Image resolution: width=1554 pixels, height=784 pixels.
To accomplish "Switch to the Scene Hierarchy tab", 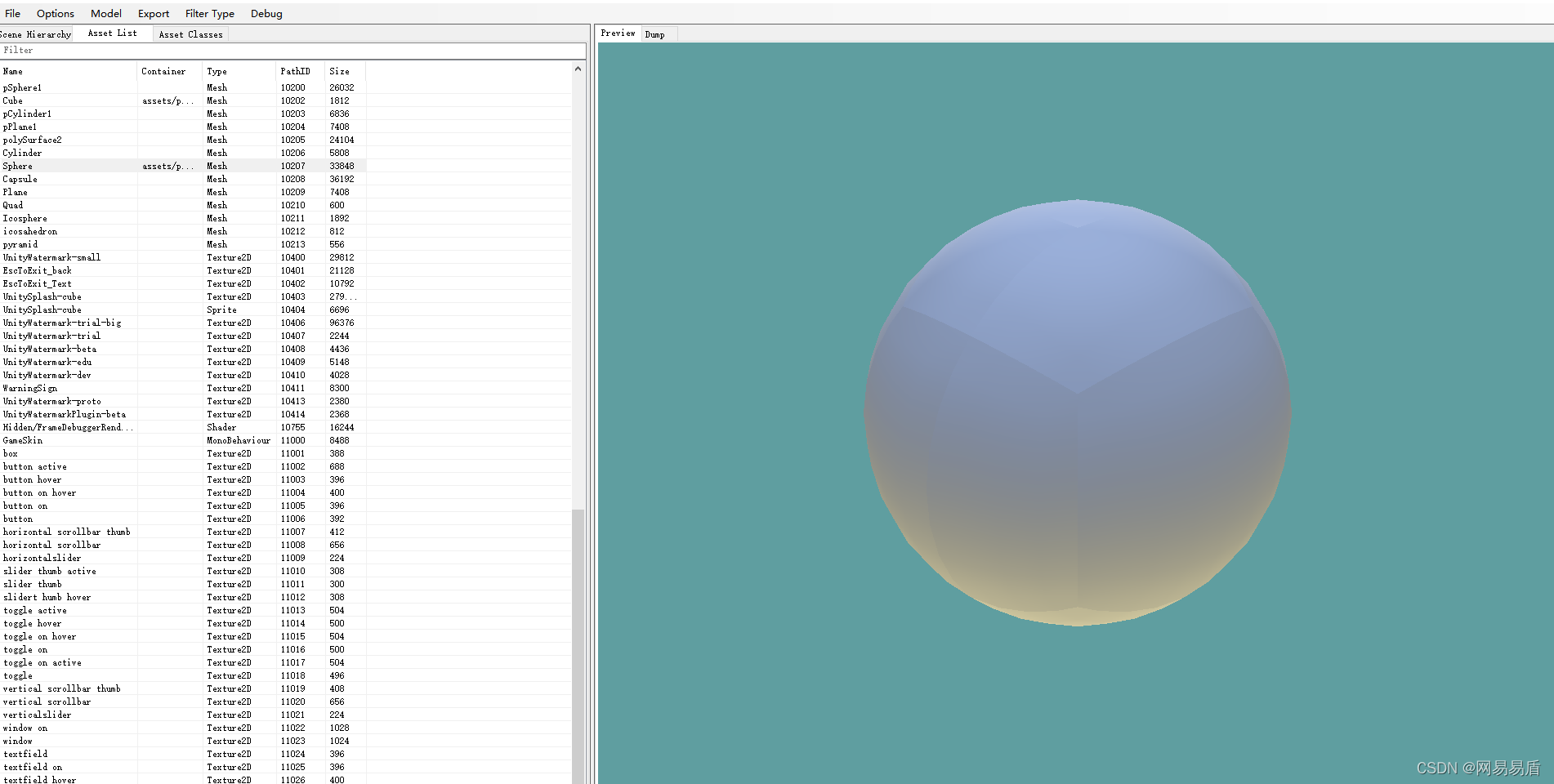I will pyautogui.click(x=35, y=34).
